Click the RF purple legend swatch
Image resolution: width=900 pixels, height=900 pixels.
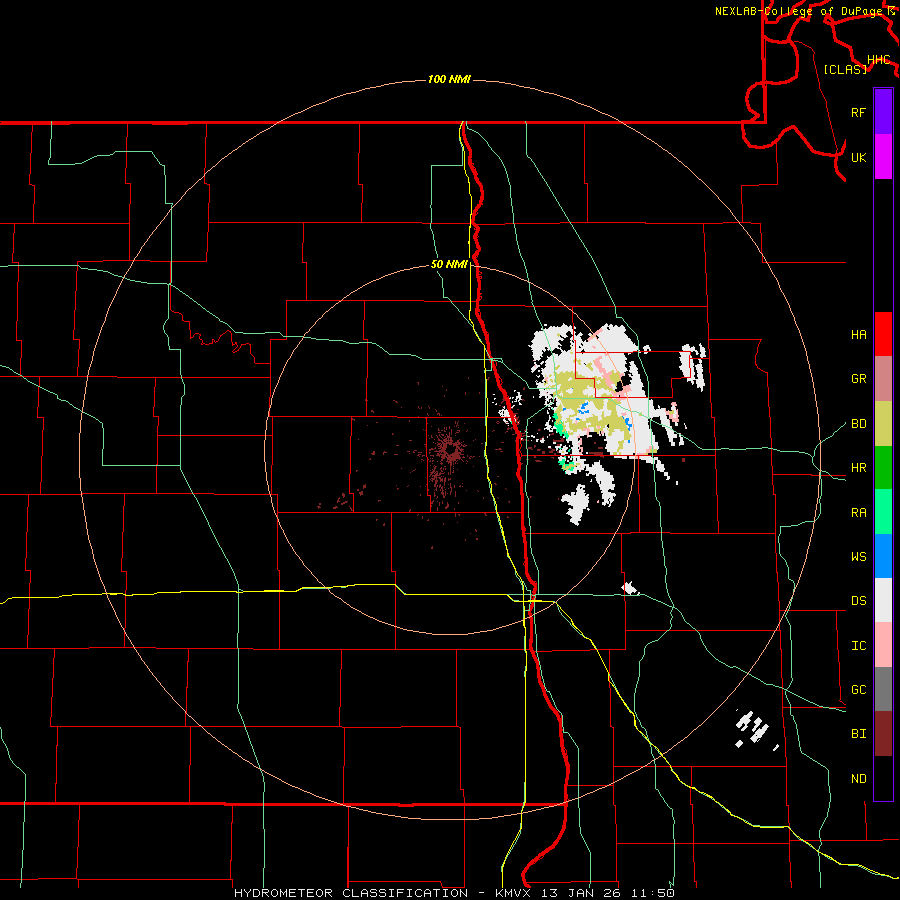point(883,112)
